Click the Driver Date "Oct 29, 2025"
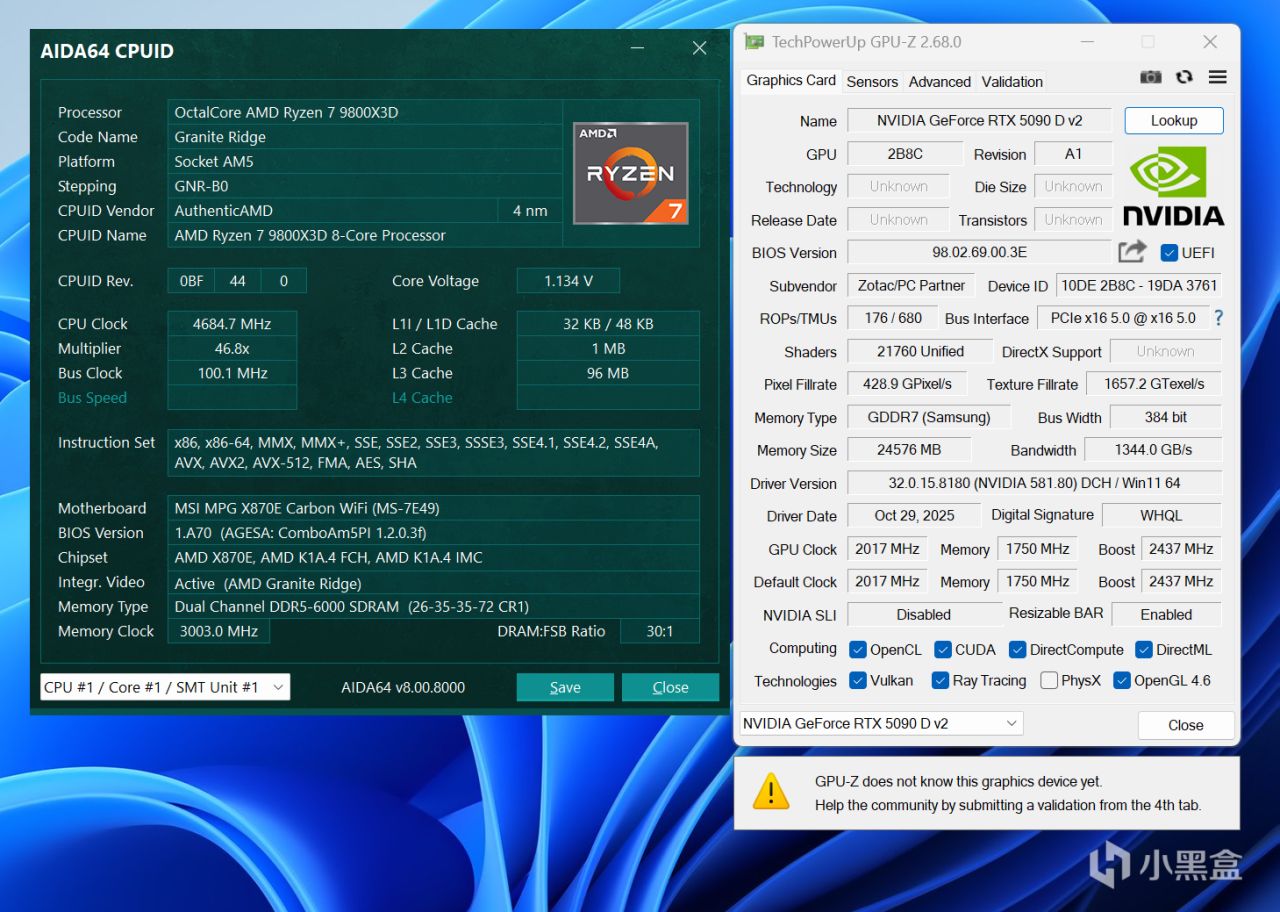The width and height of the screenshot is (1280, 912). 914,516
